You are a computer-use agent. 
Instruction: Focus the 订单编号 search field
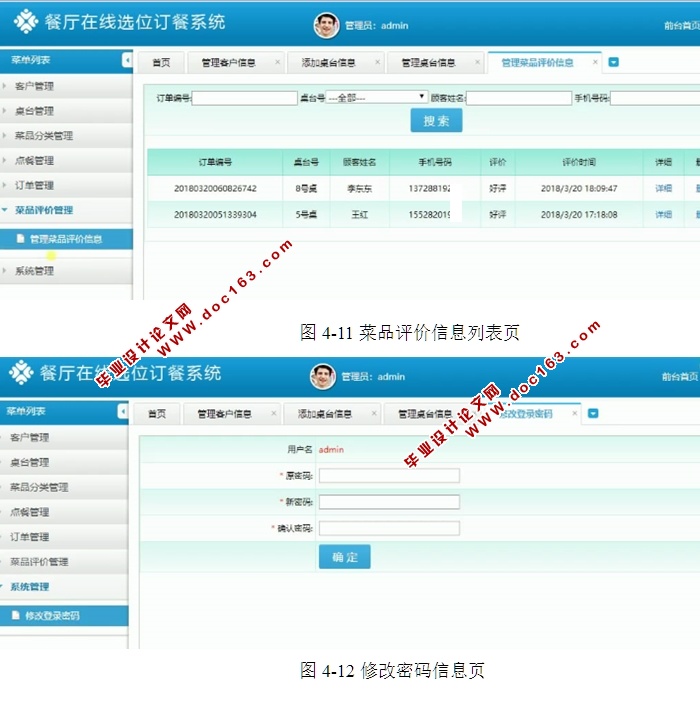[x=244, y=98]
